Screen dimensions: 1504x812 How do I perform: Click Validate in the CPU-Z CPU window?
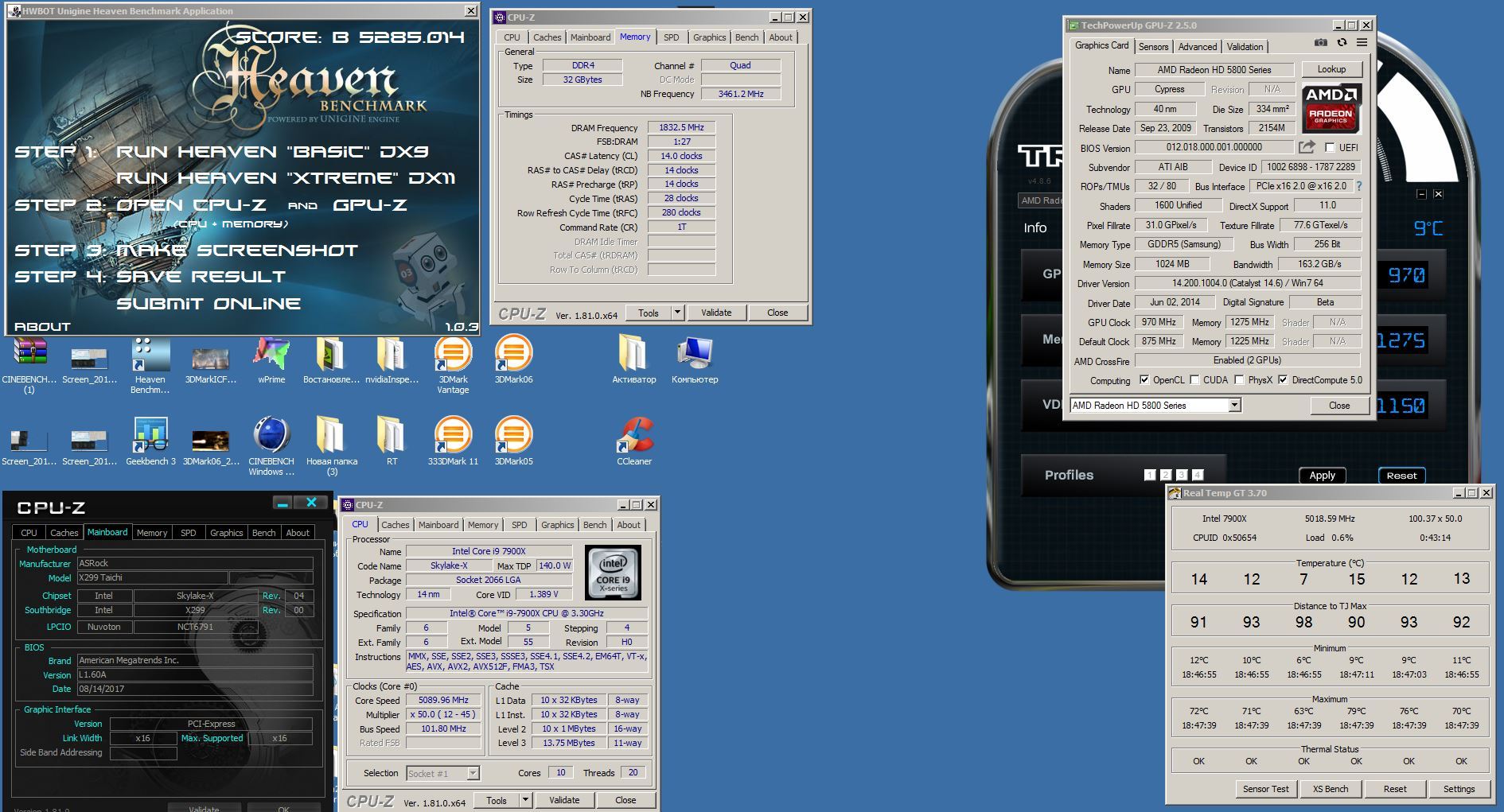coord(564,800)
